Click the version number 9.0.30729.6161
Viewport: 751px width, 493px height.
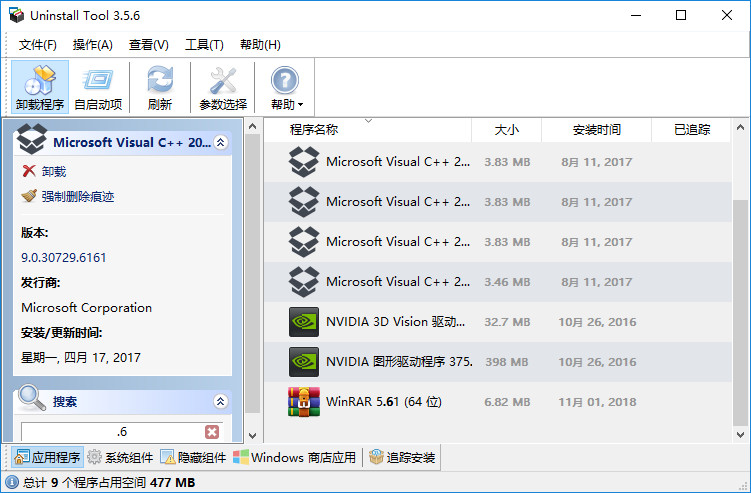(x=64, y=258)
